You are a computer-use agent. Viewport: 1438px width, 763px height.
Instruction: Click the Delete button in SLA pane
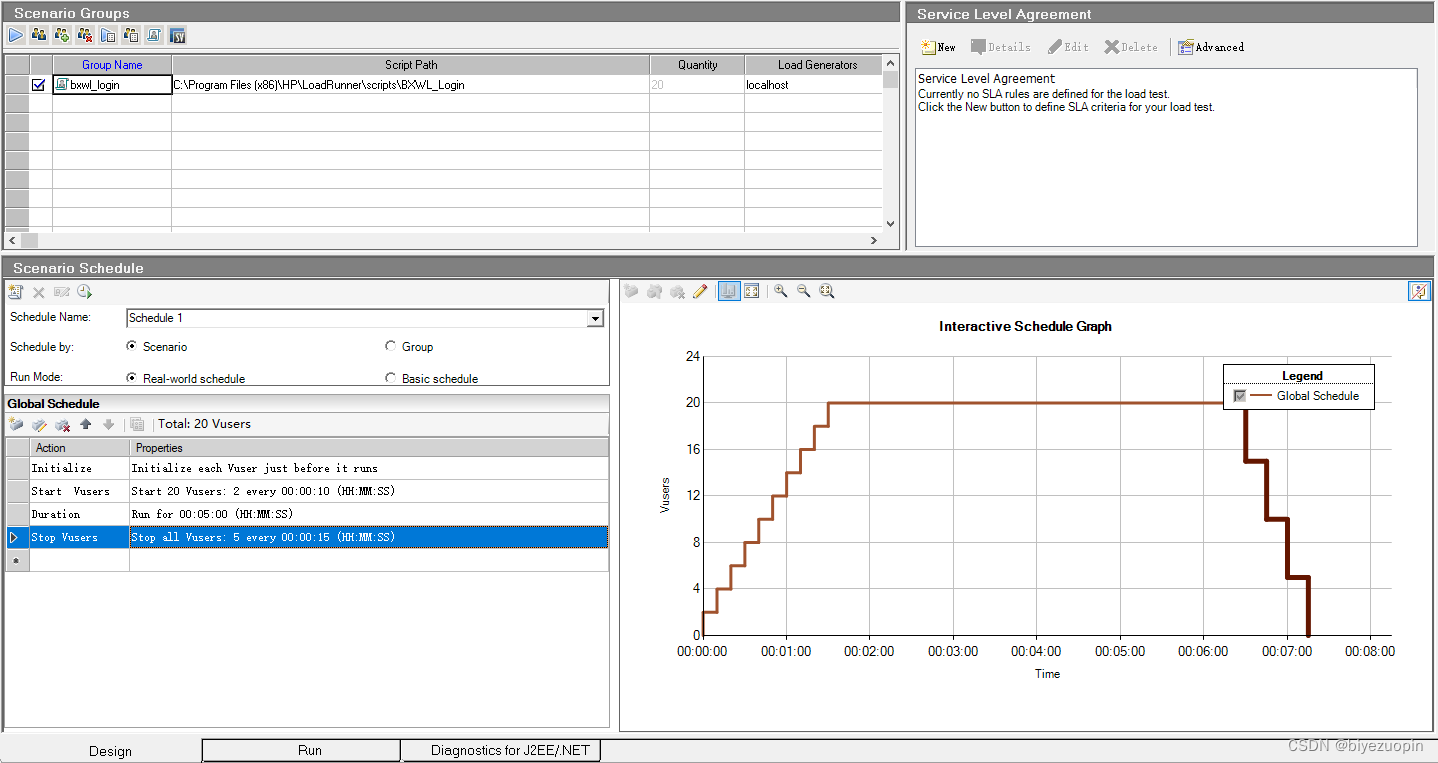tap(1131, 47)
